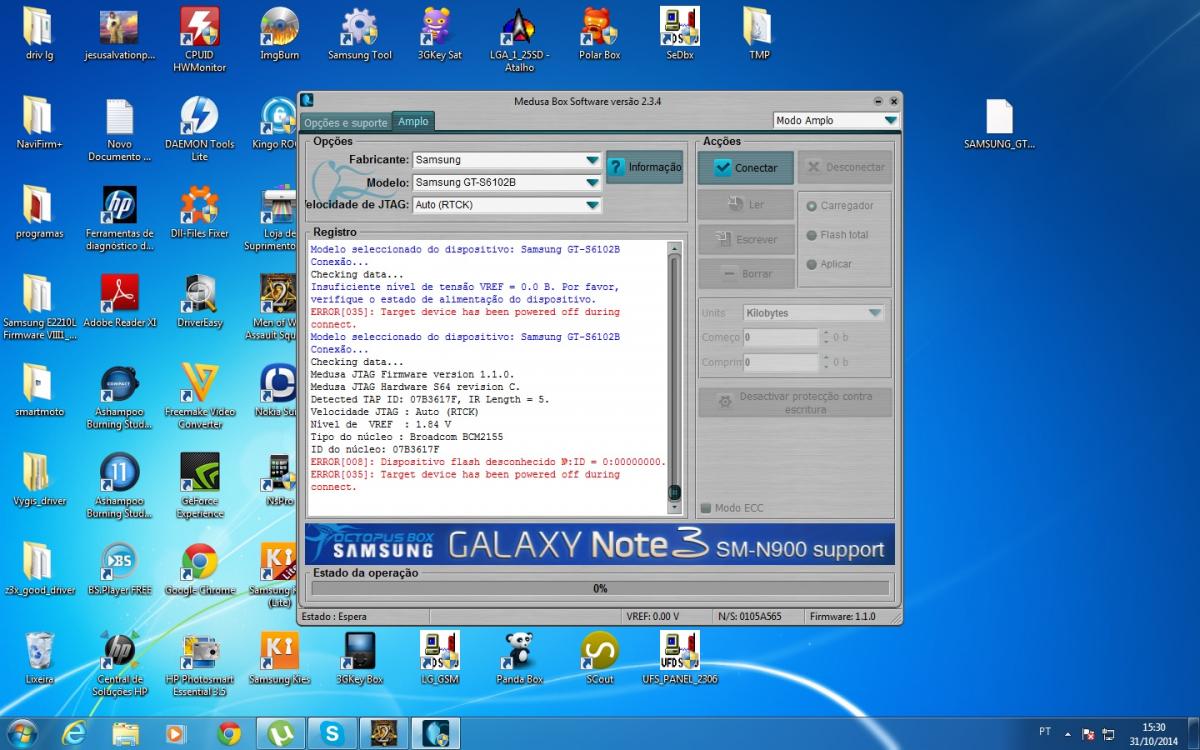Open the Samsung Tool desktop icon
The width and height of the screenshot is (1200, 750).
(x=360, y=35)
